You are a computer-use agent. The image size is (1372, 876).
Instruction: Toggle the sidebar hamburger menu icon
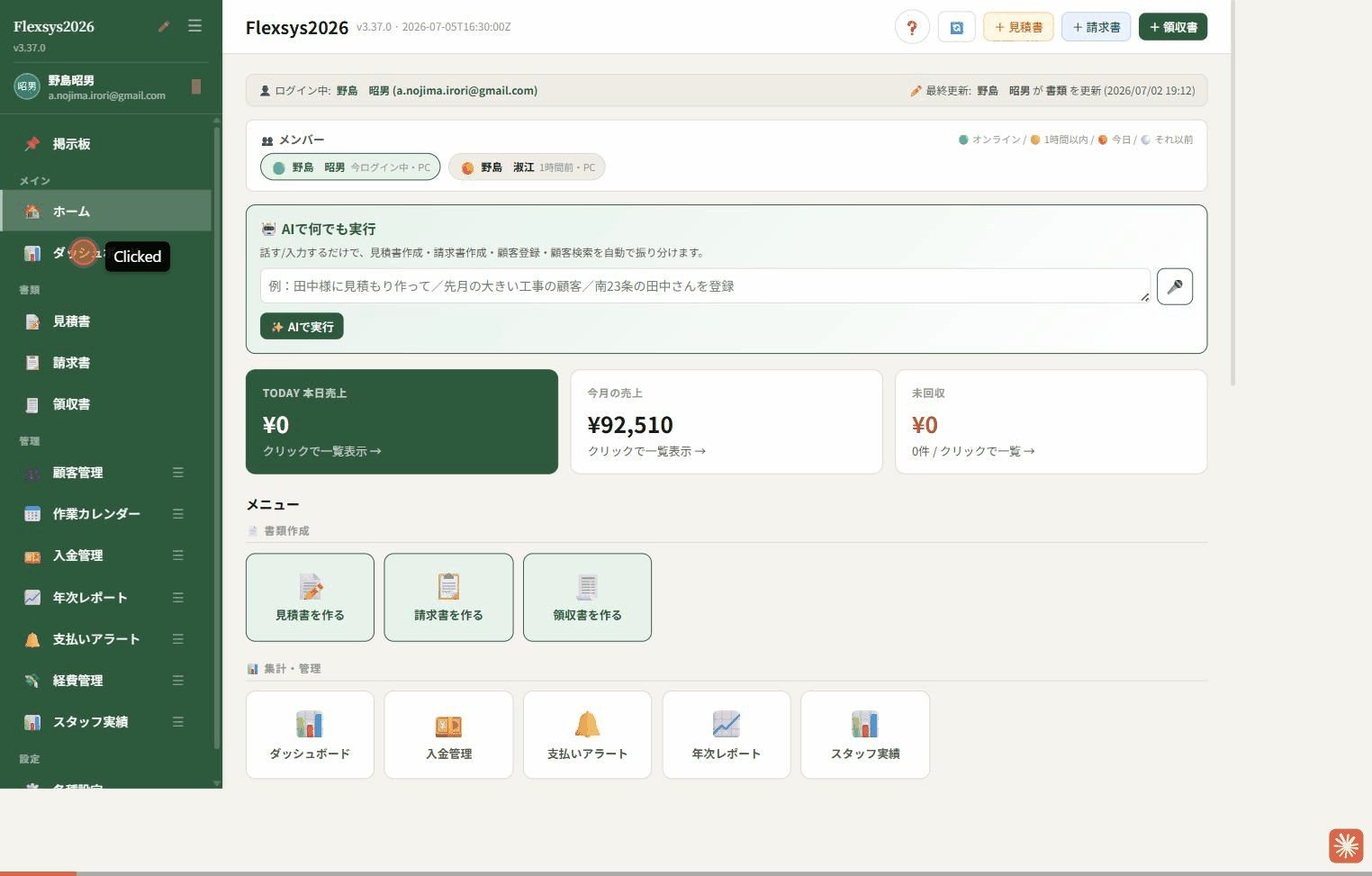click(x=194, y=26)
